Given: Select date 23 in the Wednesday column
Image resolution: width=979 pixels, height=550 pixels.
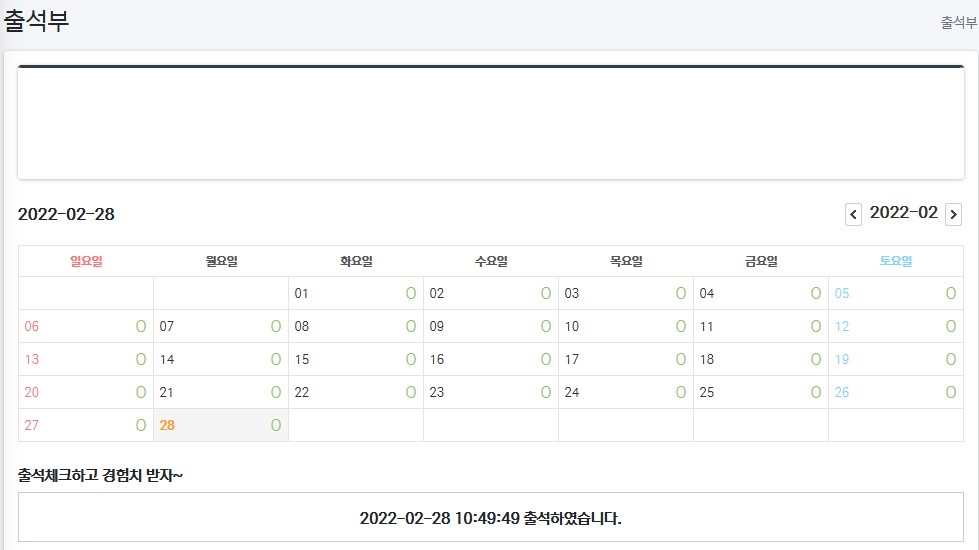Looking at the screenshot, I should tap(437, 392).
